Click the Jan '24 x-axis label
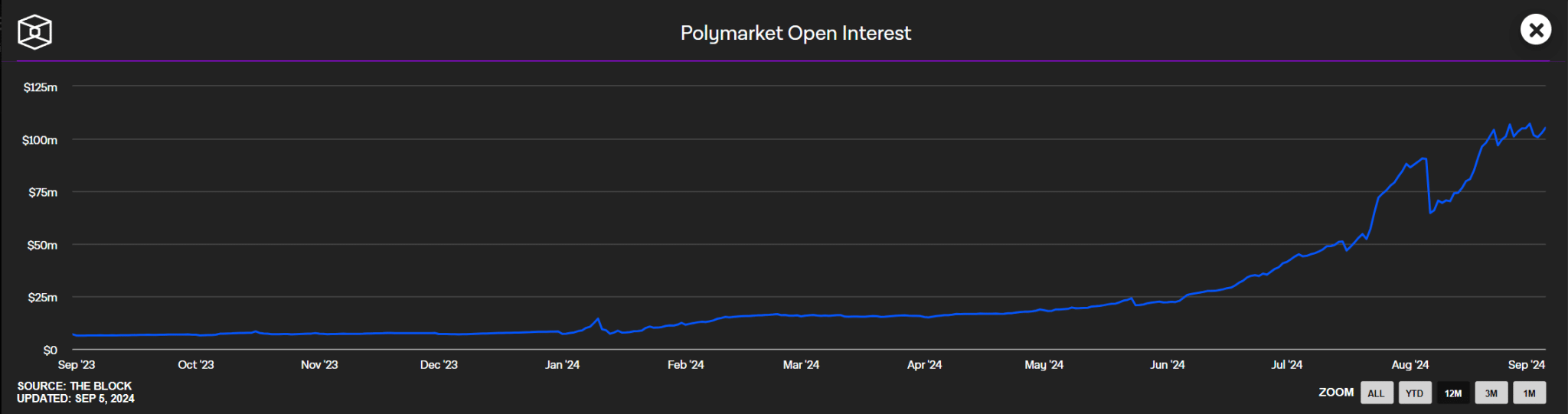1568x414 pixels. pos(562,364)
